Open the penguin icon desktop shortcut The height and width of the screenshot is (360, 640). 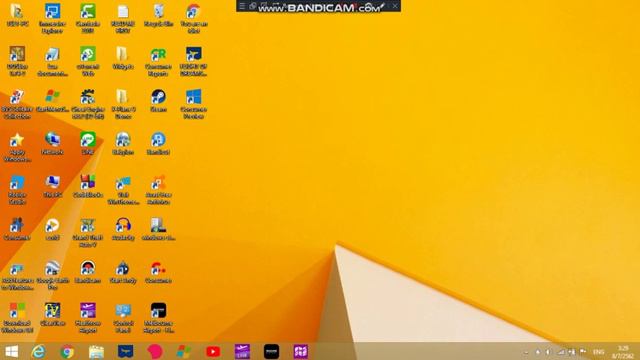[x=123, y=268]
